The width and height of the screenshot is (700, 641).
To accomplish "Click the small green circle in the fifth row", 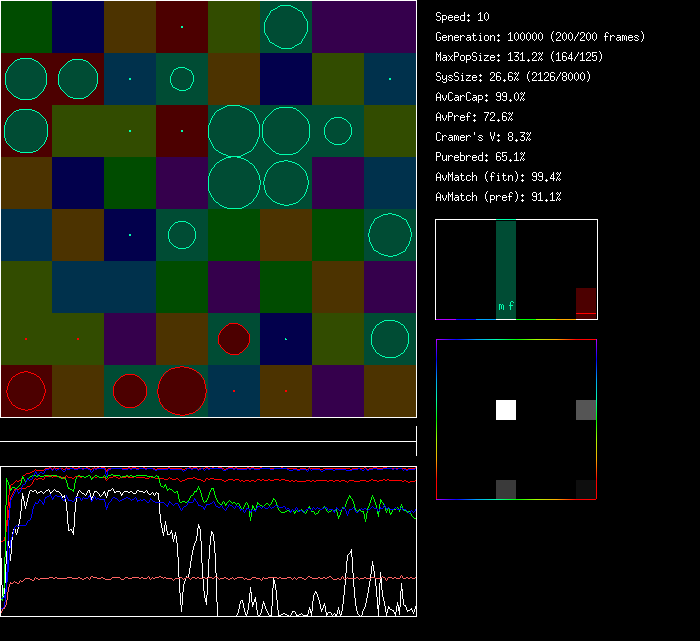I will (181, 235).
